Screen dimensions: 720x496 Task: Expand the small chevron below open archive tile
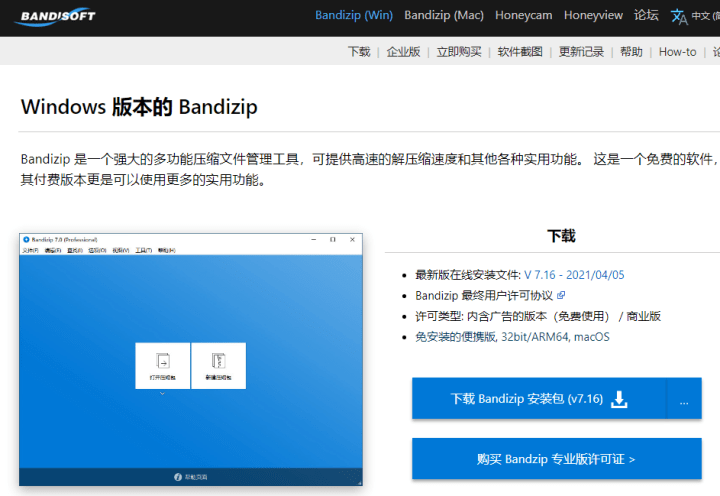(162, 394)
